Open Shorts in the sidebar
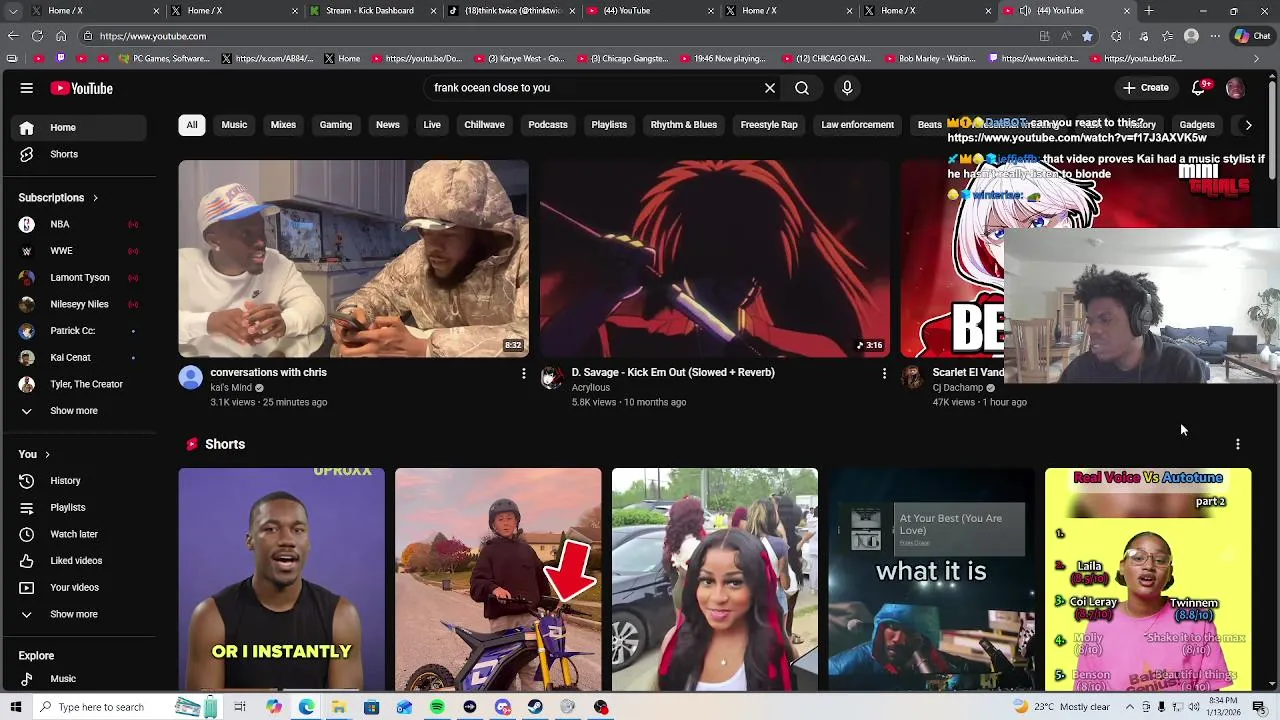 click(x=79, y=154)
